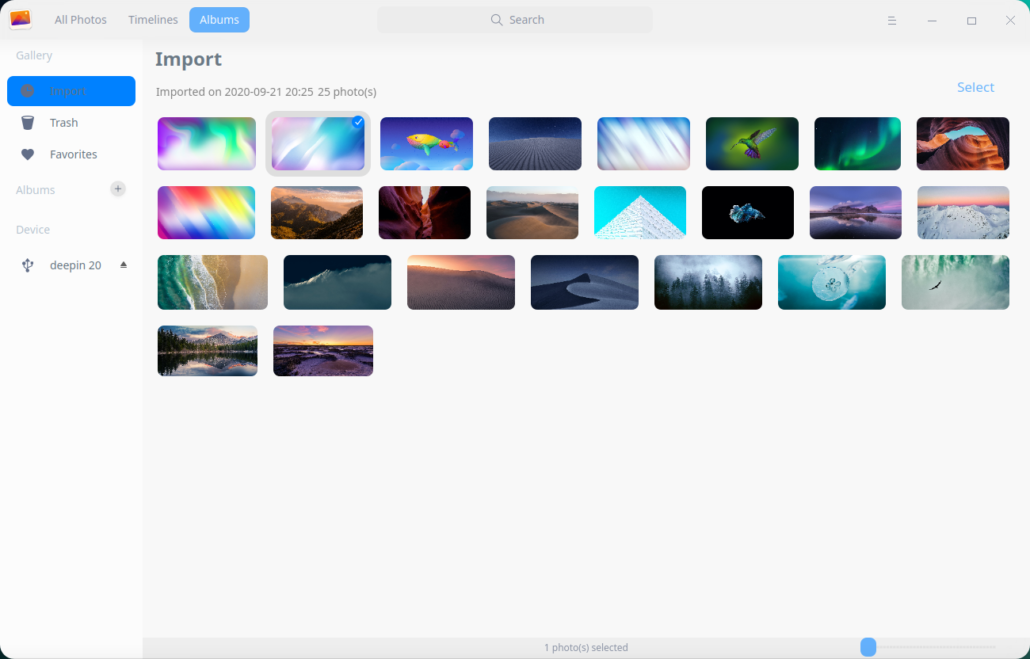This screenshot has width=1030, height=659.
Task: Click the Select link at top right
Action: 975,87
